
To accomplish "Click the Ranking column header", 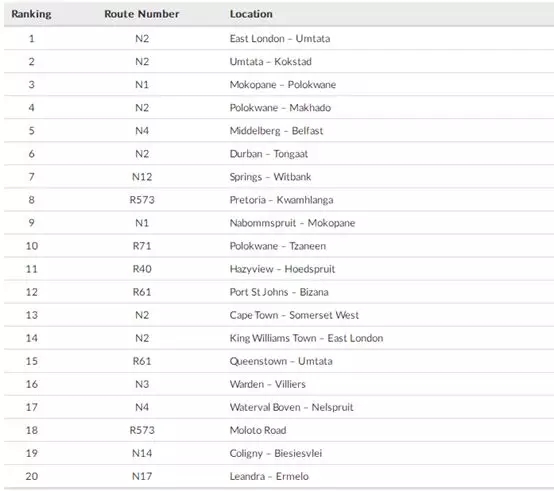I will pos(31,14).
